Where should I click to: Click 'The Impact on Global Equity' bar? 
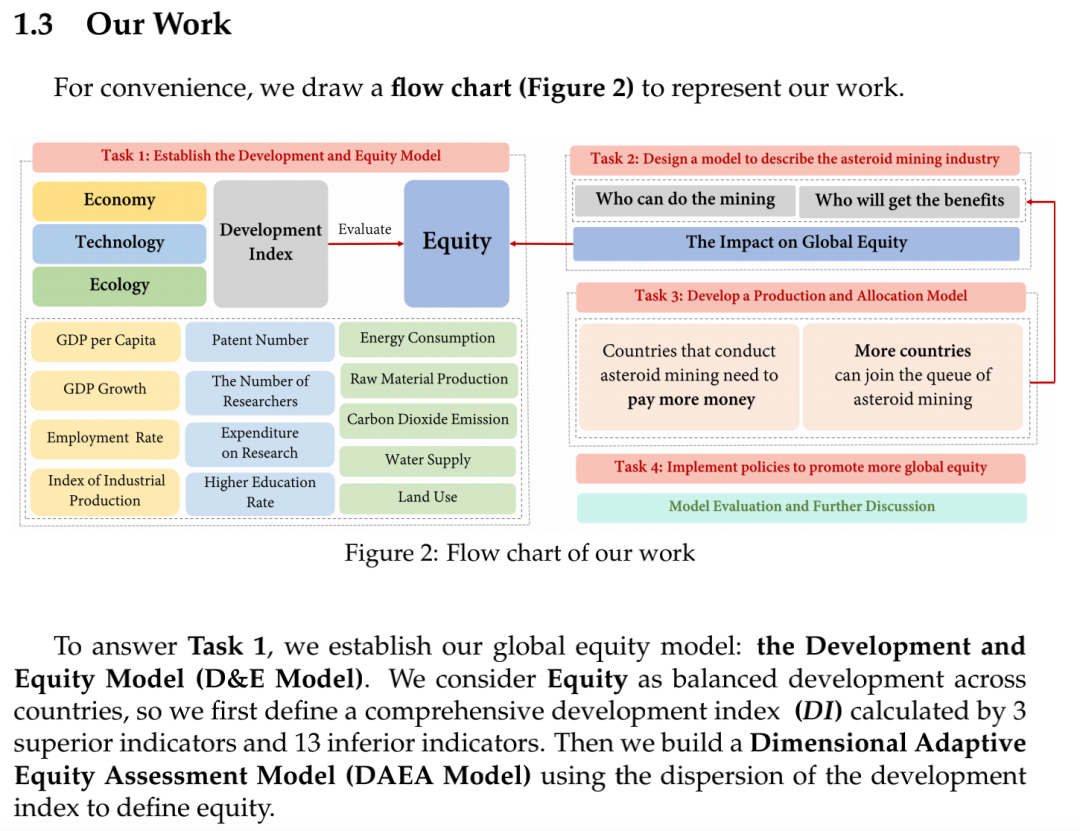(x=796, y=243)
